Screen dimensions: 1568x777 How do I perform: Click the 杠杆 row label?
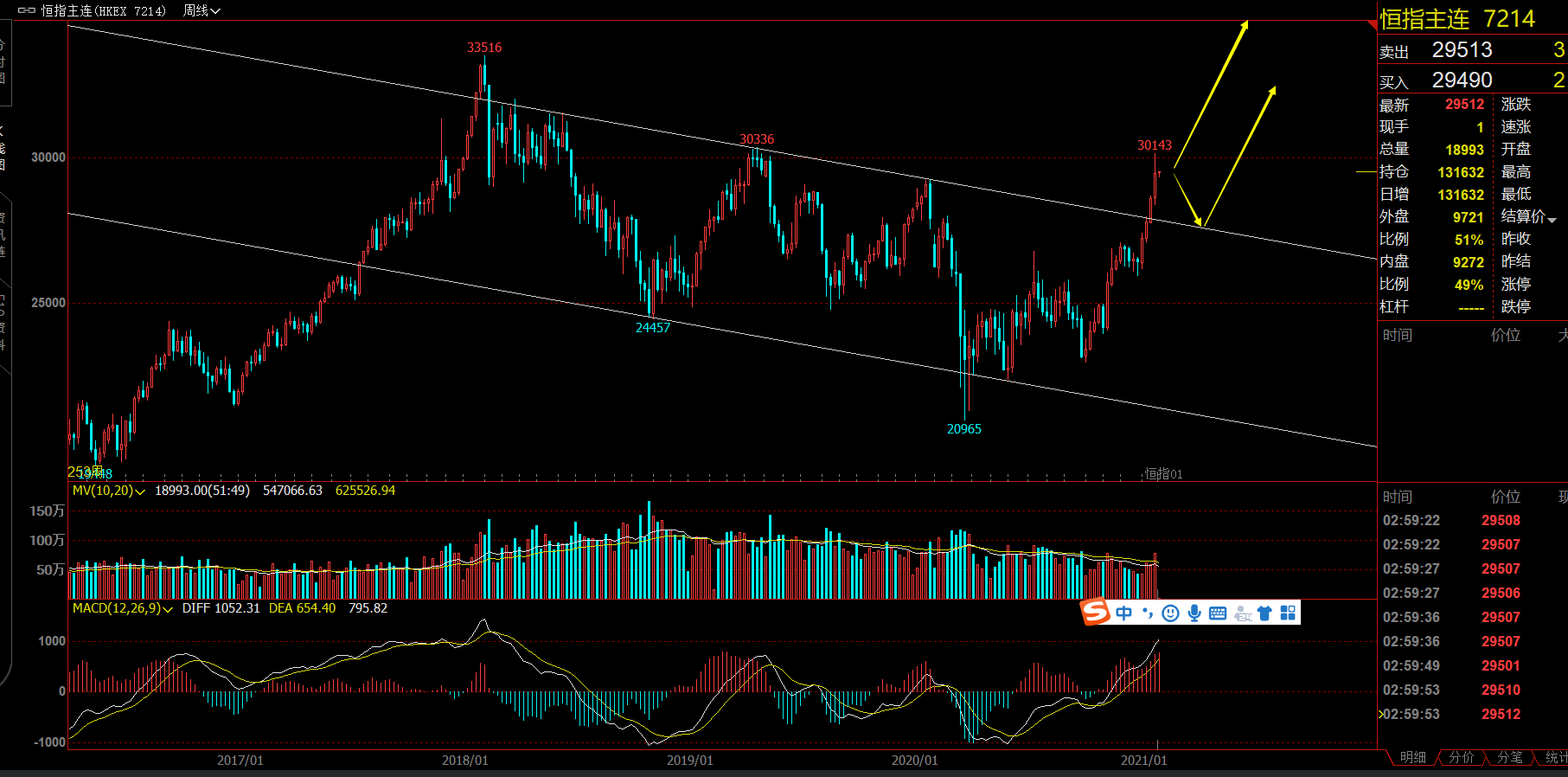point(1394,307)
